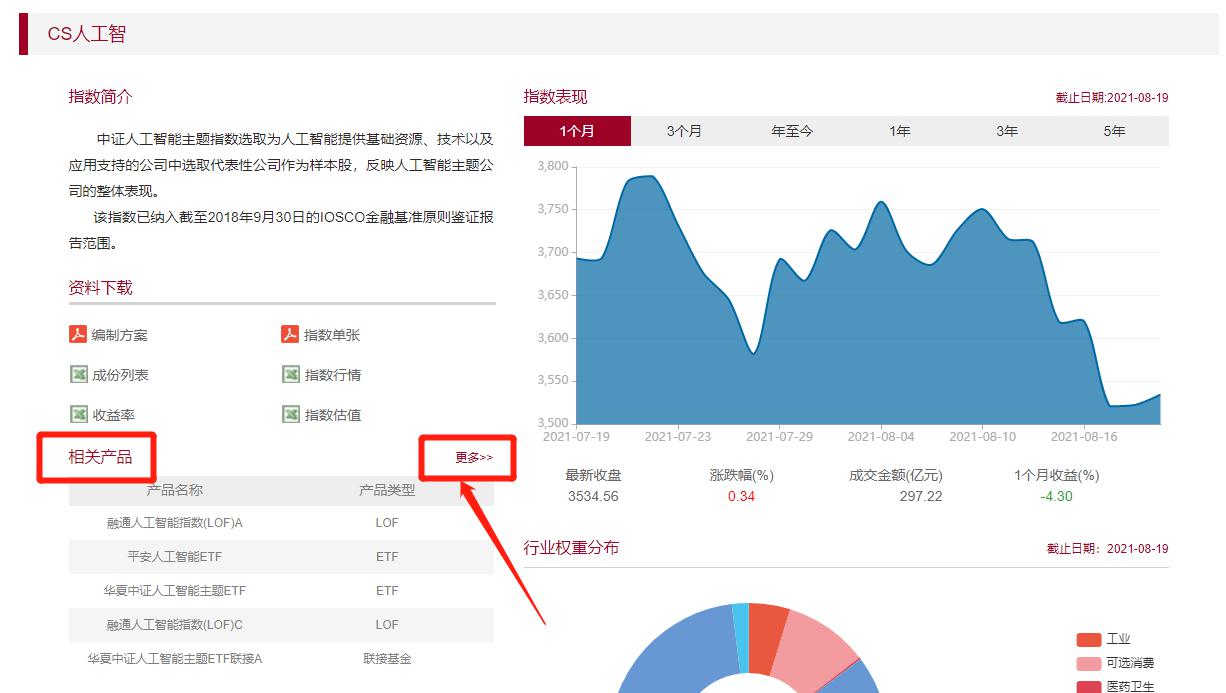
Task: Select the 3年 time range tab
Action: (x=1007, y=131)
